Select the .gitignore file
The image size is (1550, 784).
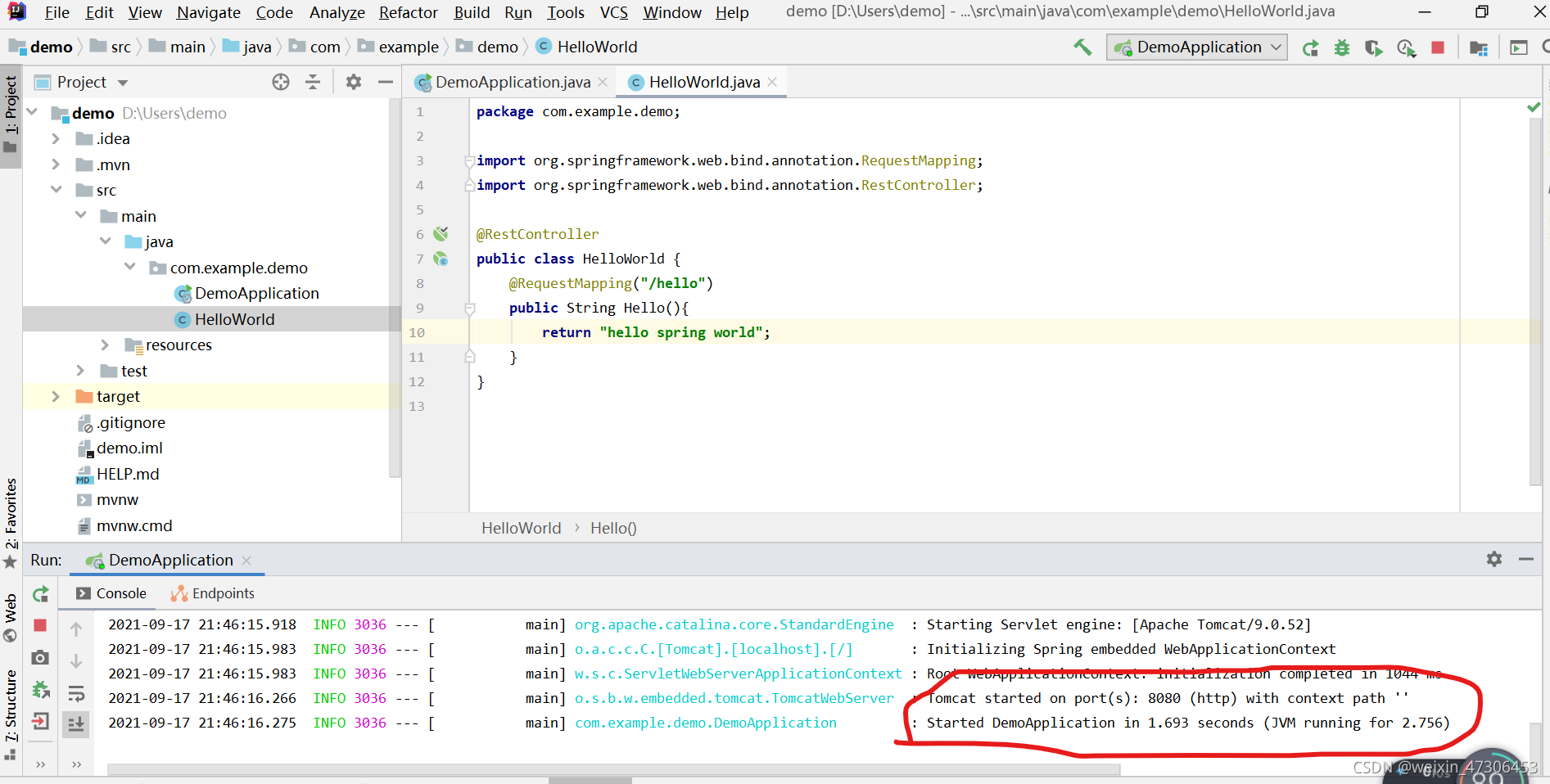coord(131,422)
